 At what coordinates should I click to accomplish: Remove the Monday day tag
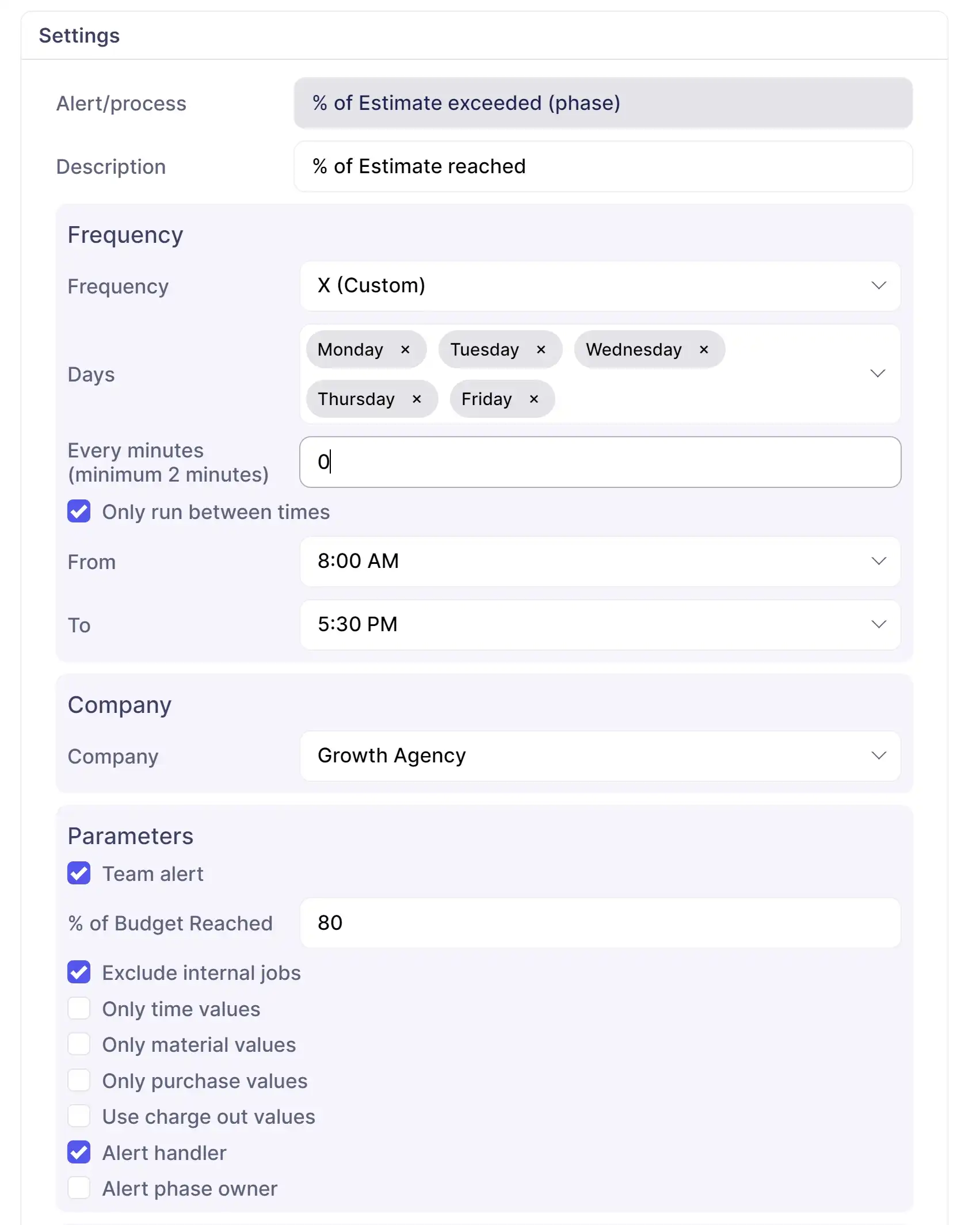pyautogui.click(x=405, y=350)
